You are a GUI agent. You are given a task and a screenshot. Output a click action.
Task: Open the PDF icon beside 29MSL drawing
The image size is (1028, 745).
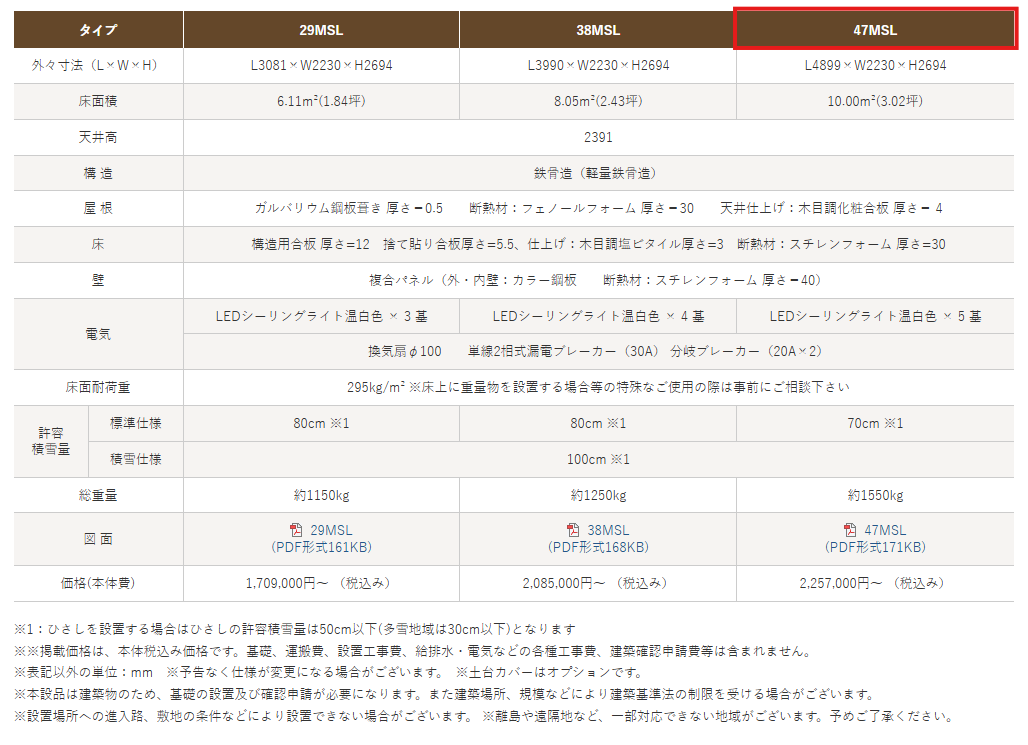[x=295, y=530]
